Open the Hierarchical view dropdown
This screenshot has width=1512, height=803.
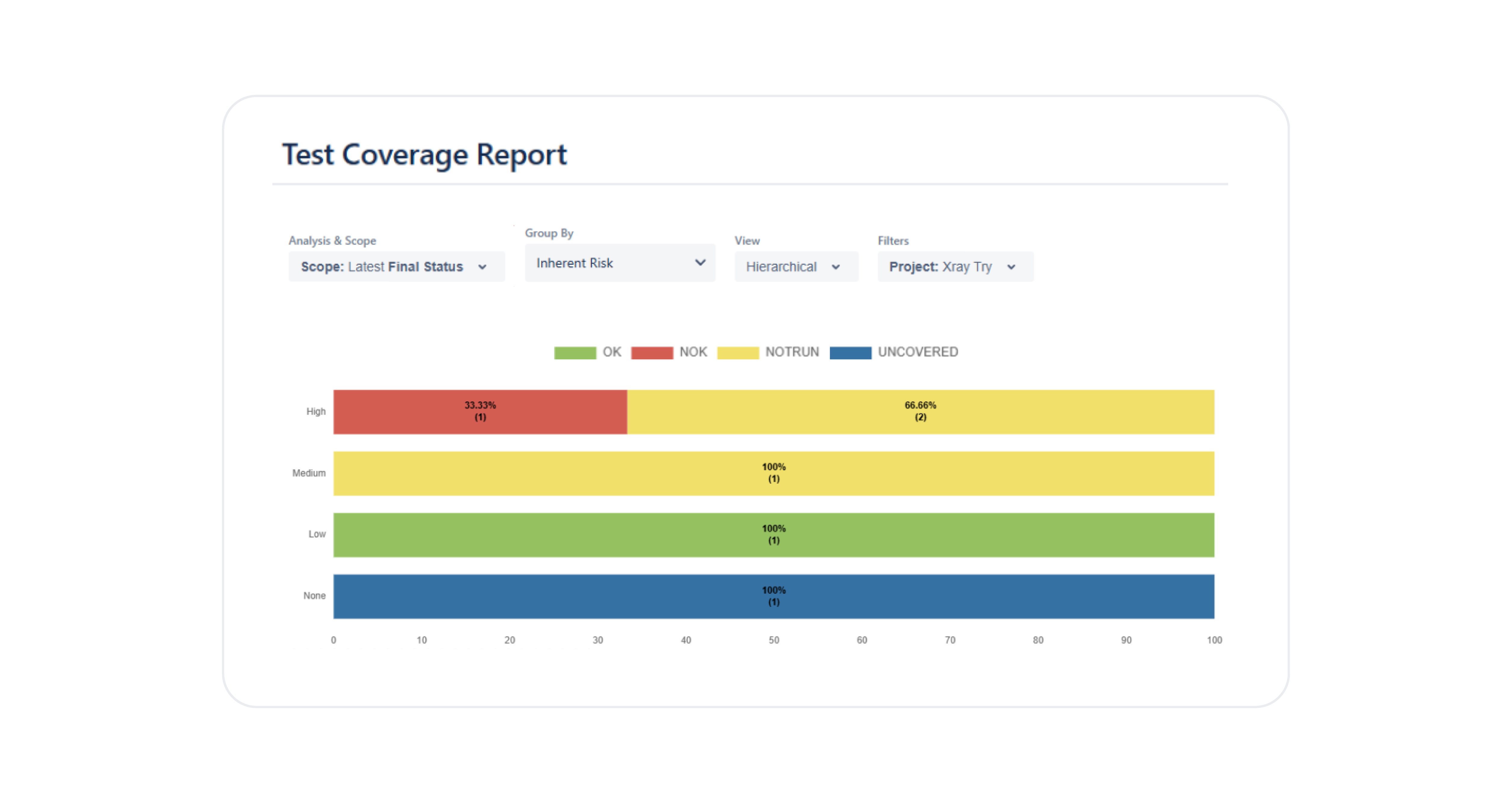(x=796, y=266)
